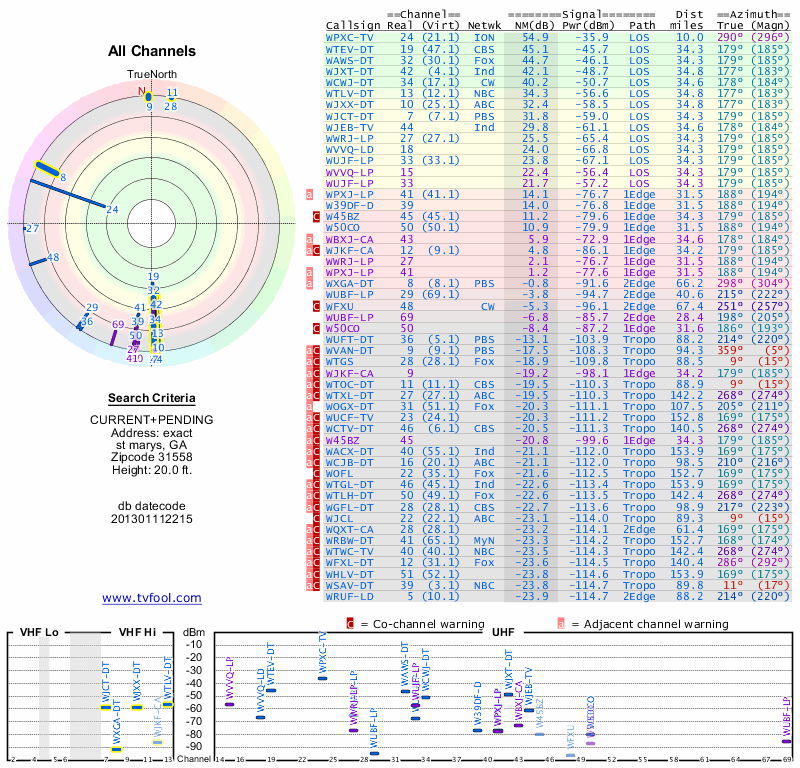
Task: Click the yellow-highlighted channel 8 radar marker
Action: pyautogui.click(x=47, y=170)
